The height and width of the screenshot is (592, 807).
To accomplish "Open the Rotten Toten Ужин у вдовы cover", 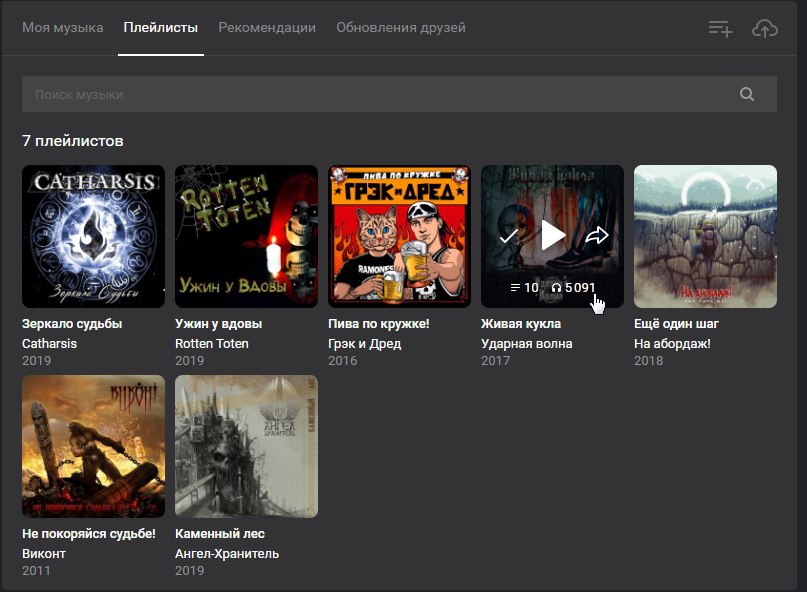I will tap(247, 236).
